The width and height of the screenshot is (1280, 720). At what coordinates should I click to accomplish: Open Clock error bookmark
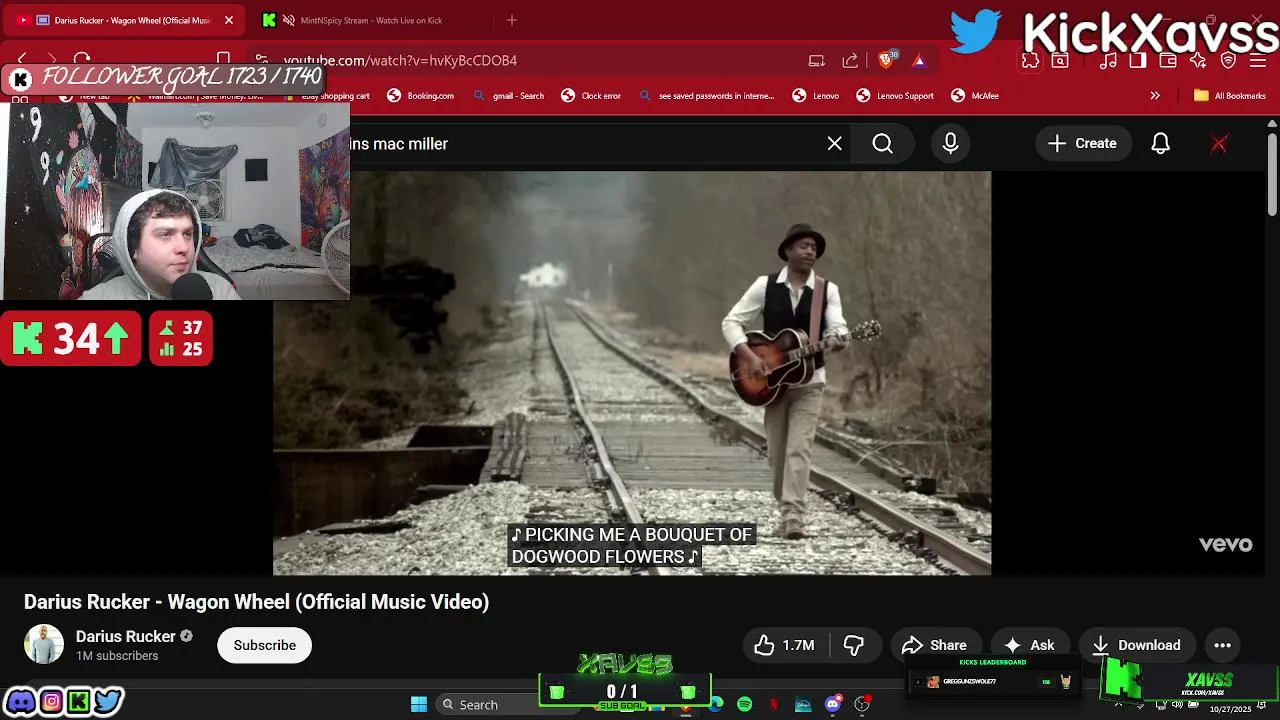pos(591,96)
